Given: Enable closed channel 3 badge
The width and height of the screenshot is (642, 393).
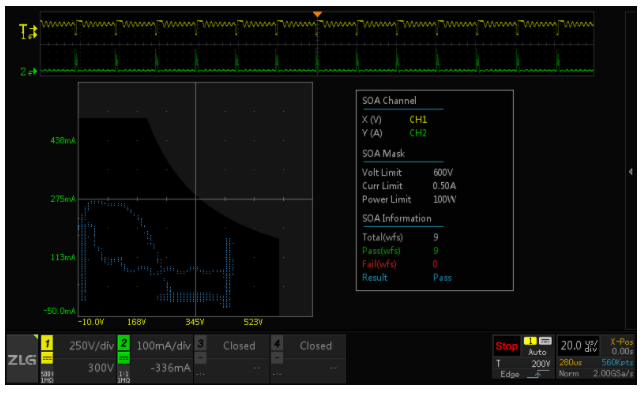Looking at the screenshot, I should (200, 343).
